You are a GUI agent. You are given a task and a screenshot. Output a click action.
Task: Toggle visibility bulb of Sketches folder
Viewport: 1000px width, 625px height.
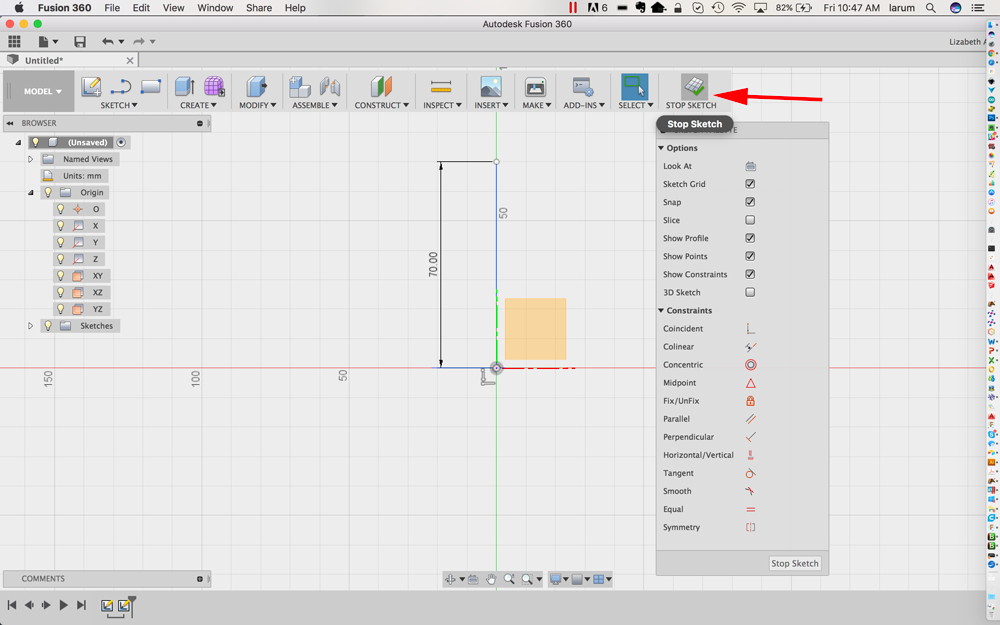tap(48, 325)
